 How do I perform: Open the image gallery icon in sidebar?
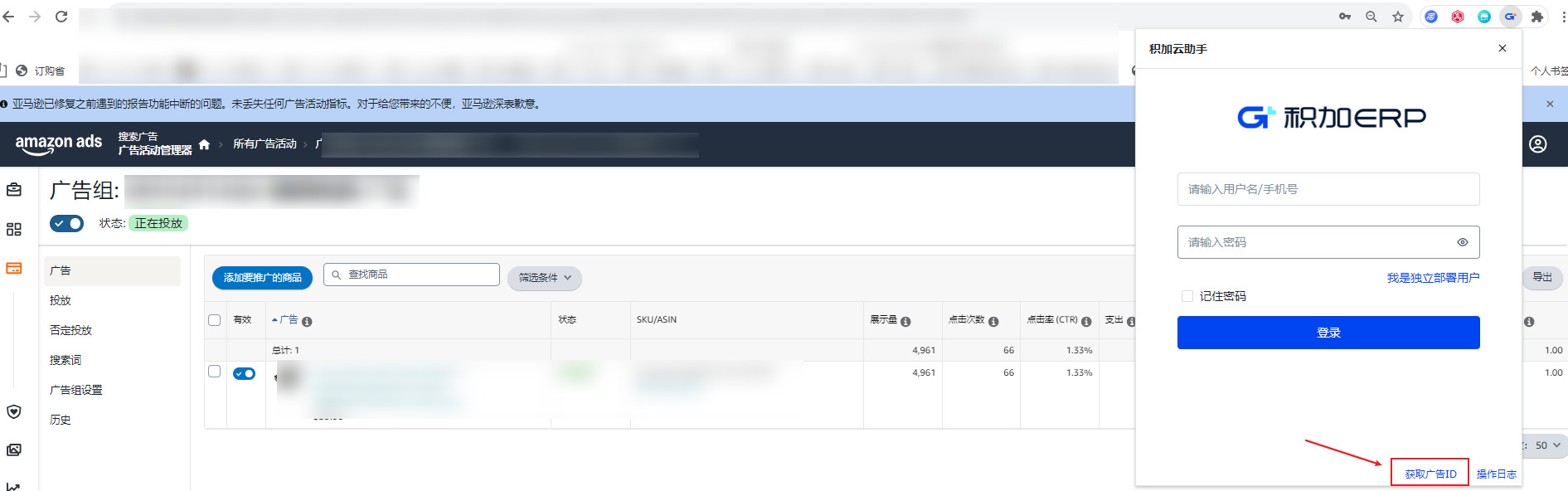tap(14, 450)
